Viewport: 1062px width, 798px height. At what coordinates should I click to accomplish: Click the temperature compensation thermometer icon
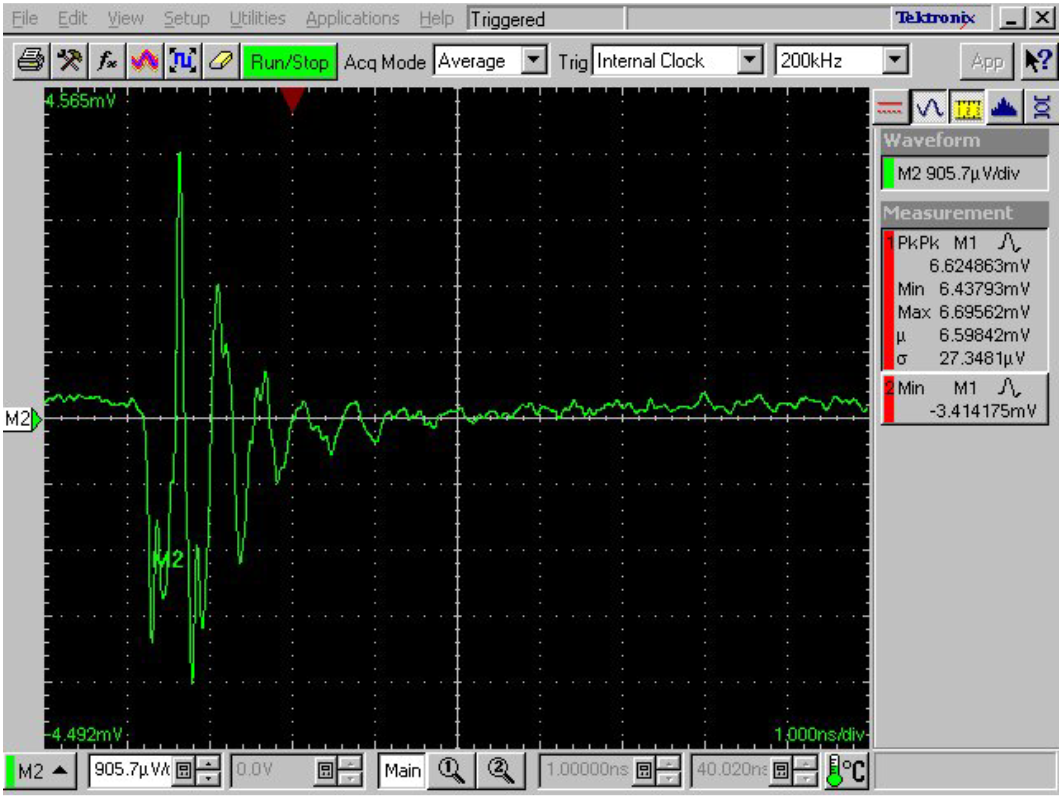pos(847,770)
